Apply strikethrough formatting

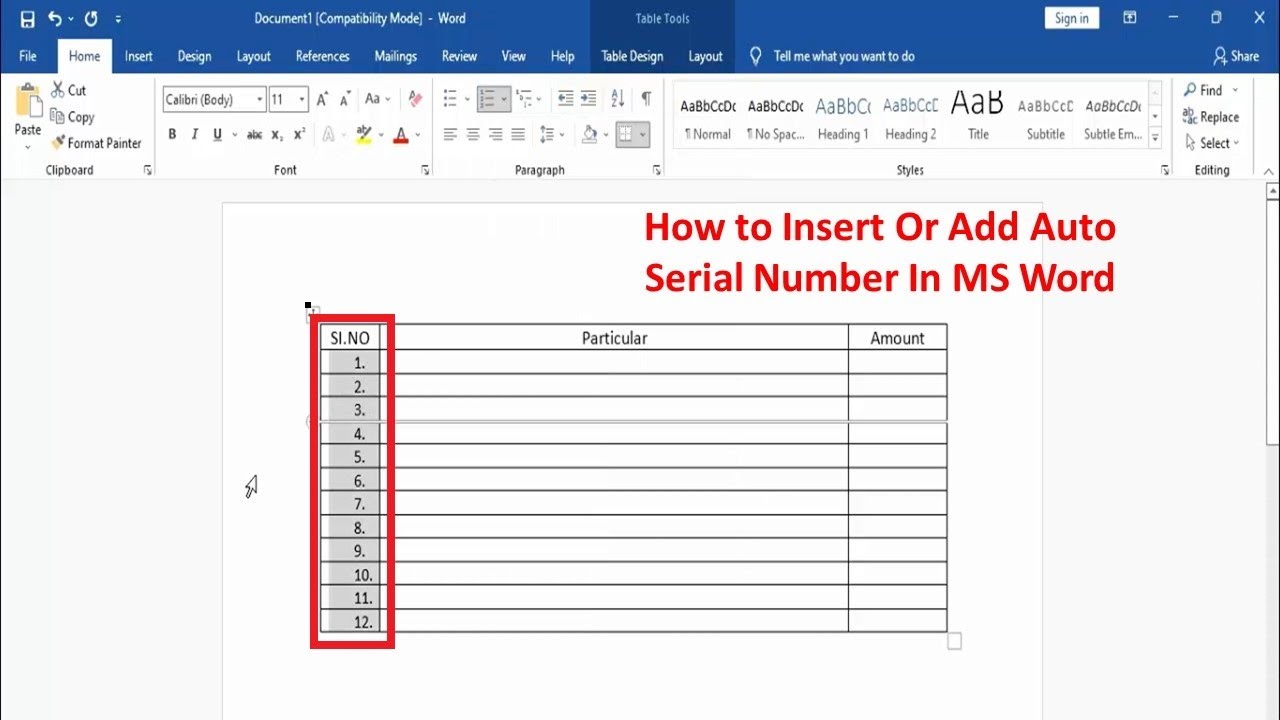click(254, 134)
